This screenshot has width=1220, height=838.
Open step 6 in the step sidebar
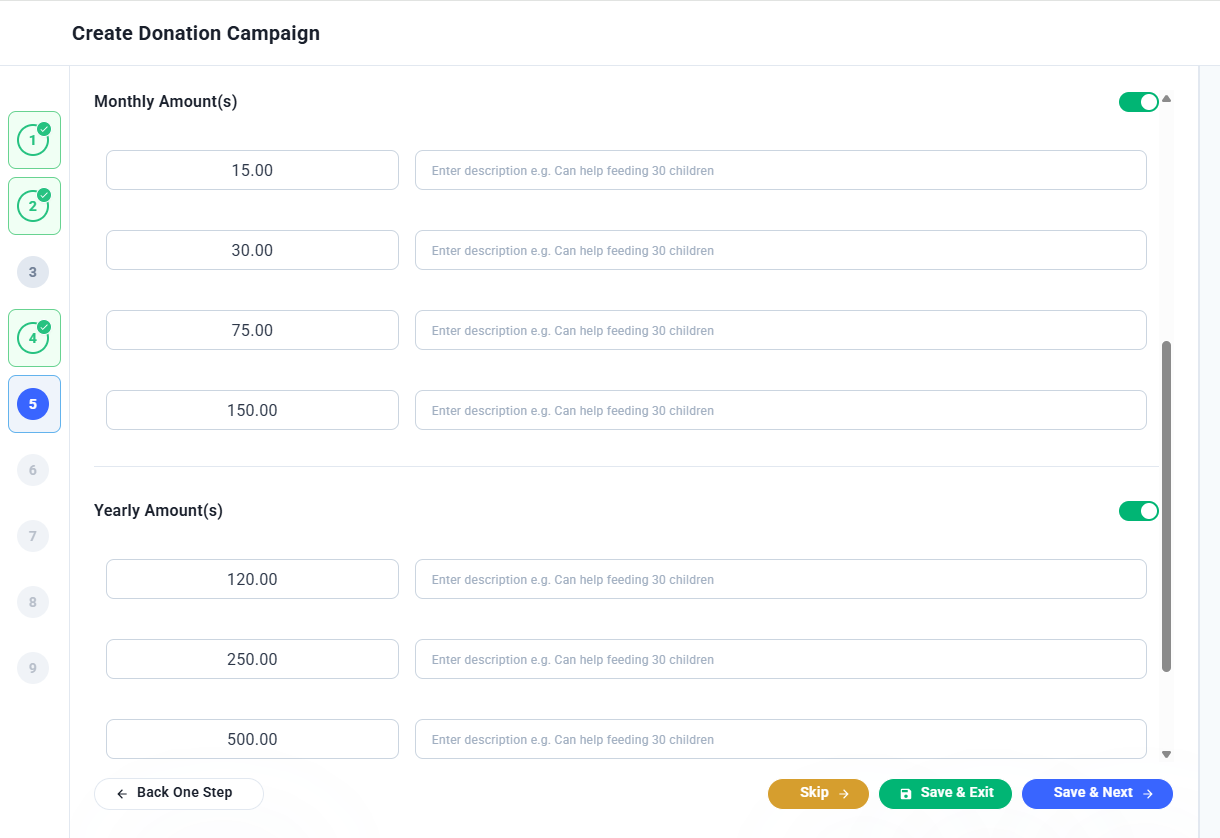click(33, 470)
